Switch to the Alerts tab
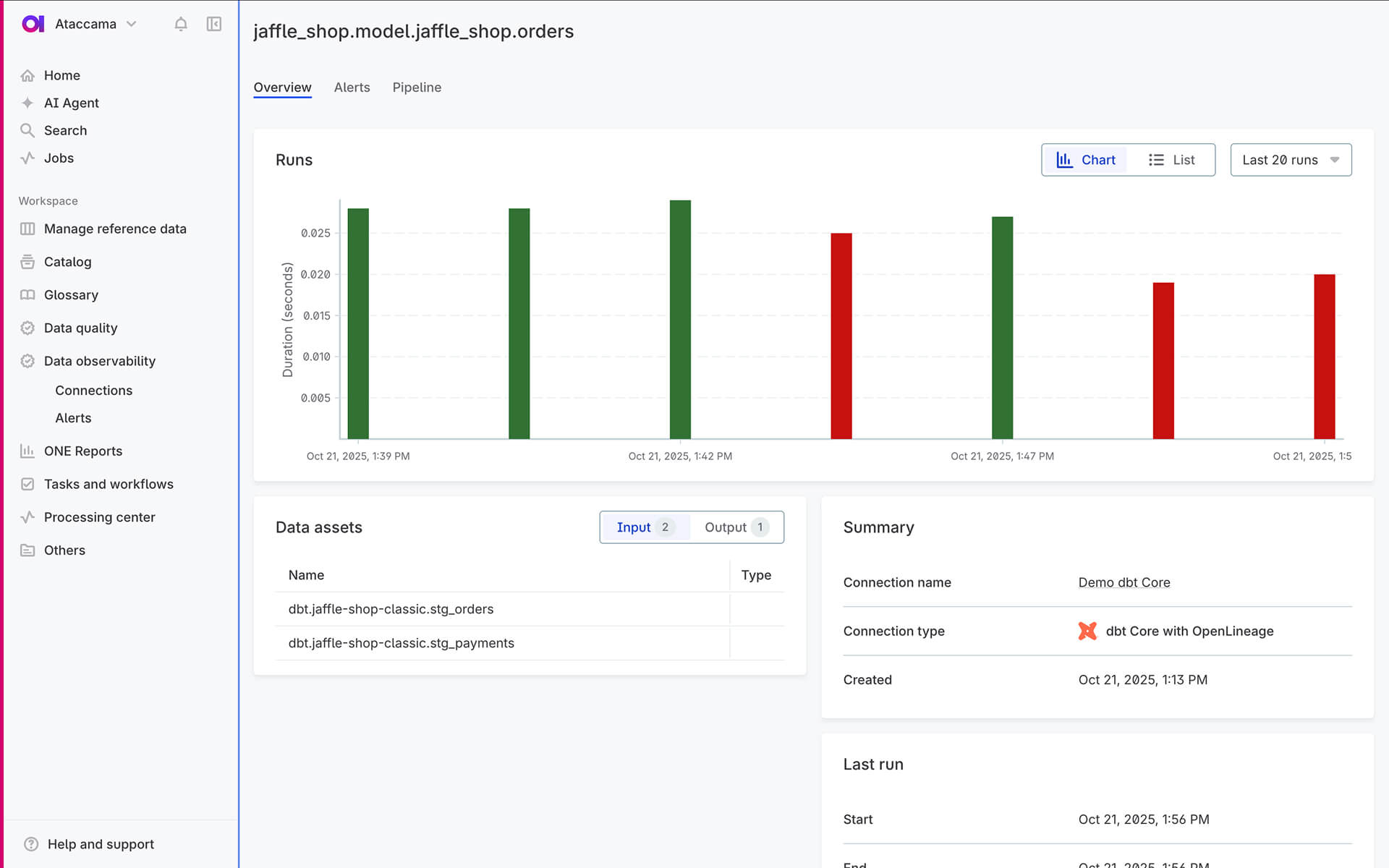 pyautogui.click(x=352, y=88)
